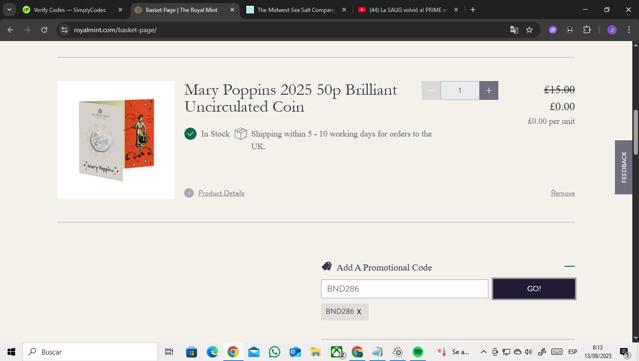Click the address bar URL royalmint.com/basket-page/
639x361 pixels.
[115, 30]
